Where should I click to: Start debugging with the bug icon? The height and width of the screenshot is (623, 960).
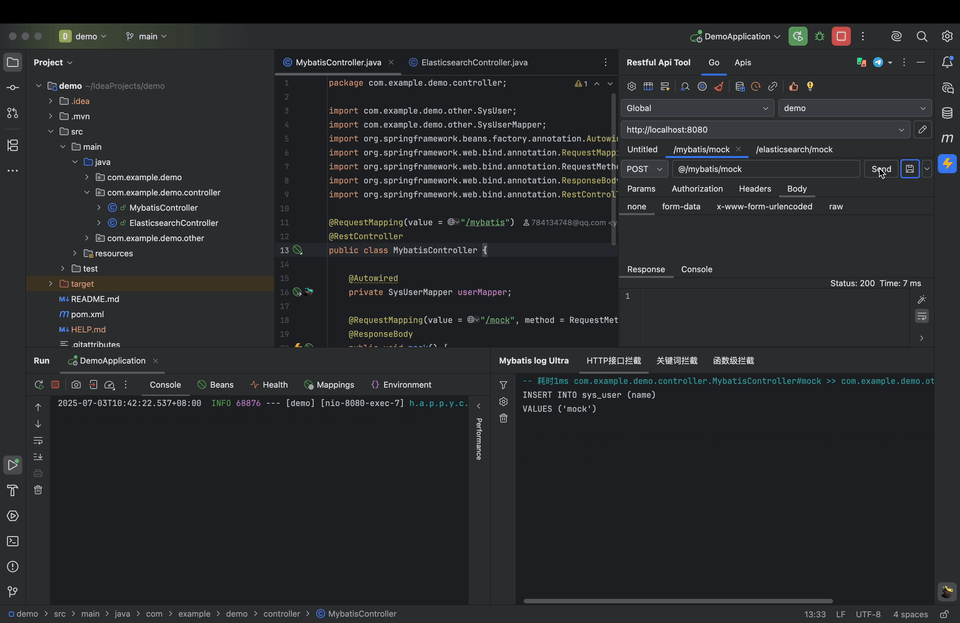tap(819, 36)
